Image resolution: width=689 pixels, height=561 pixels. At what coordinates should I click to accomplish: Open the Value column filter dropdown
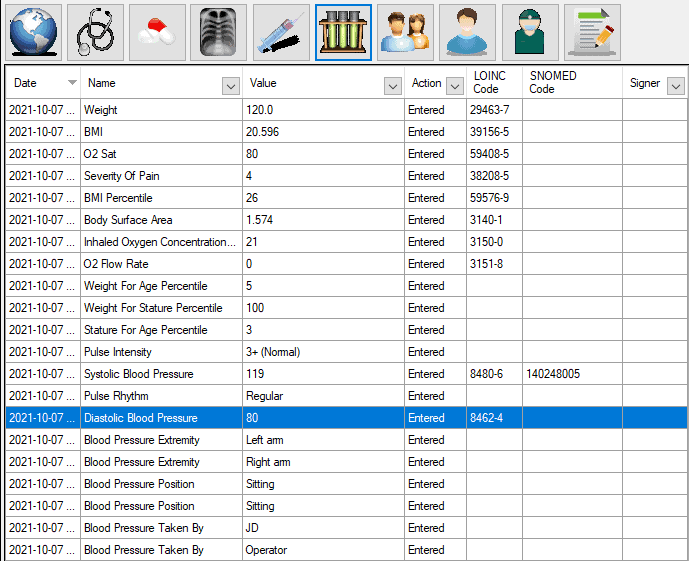click(393, 86)
